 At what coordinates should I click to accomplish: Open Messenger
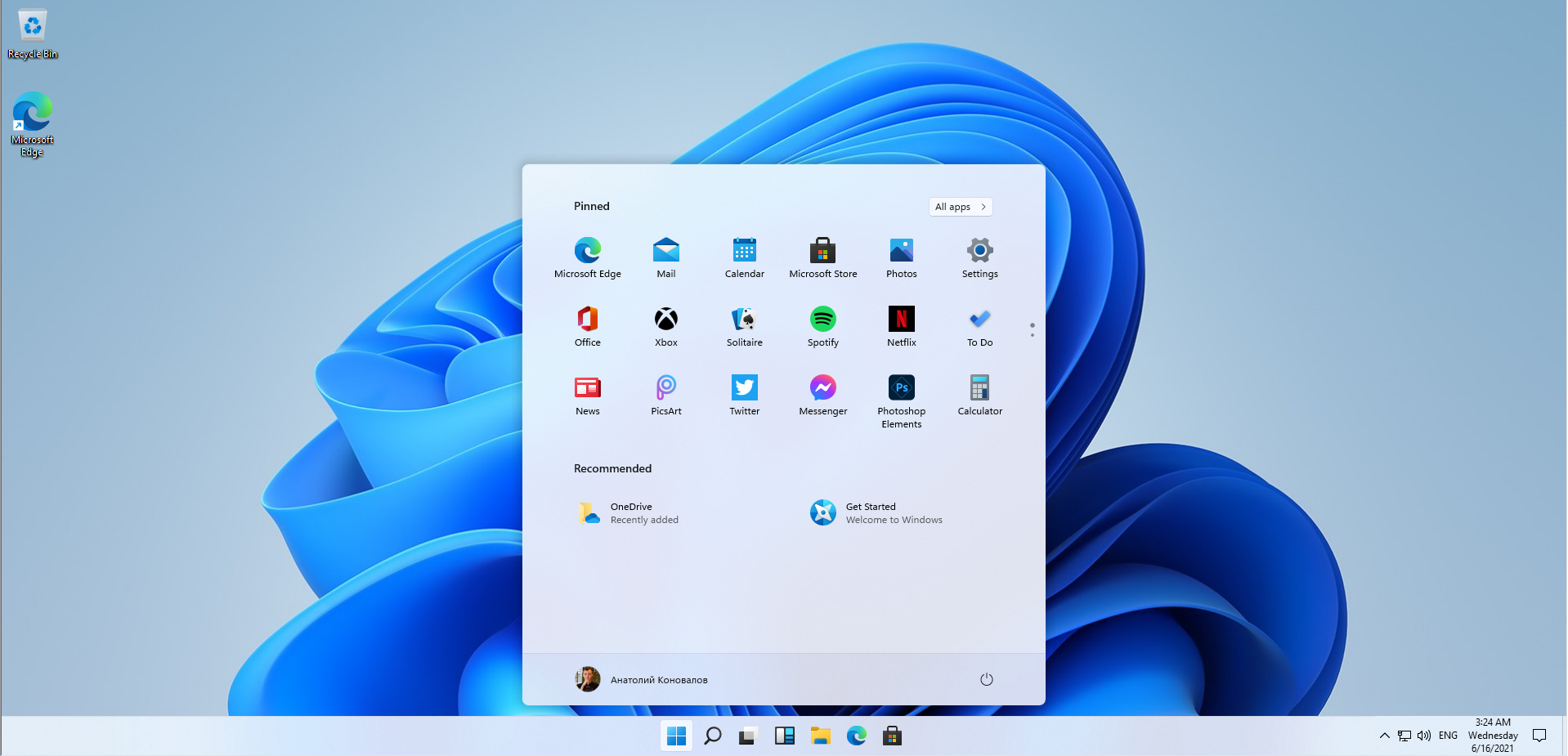pos(822,395)
